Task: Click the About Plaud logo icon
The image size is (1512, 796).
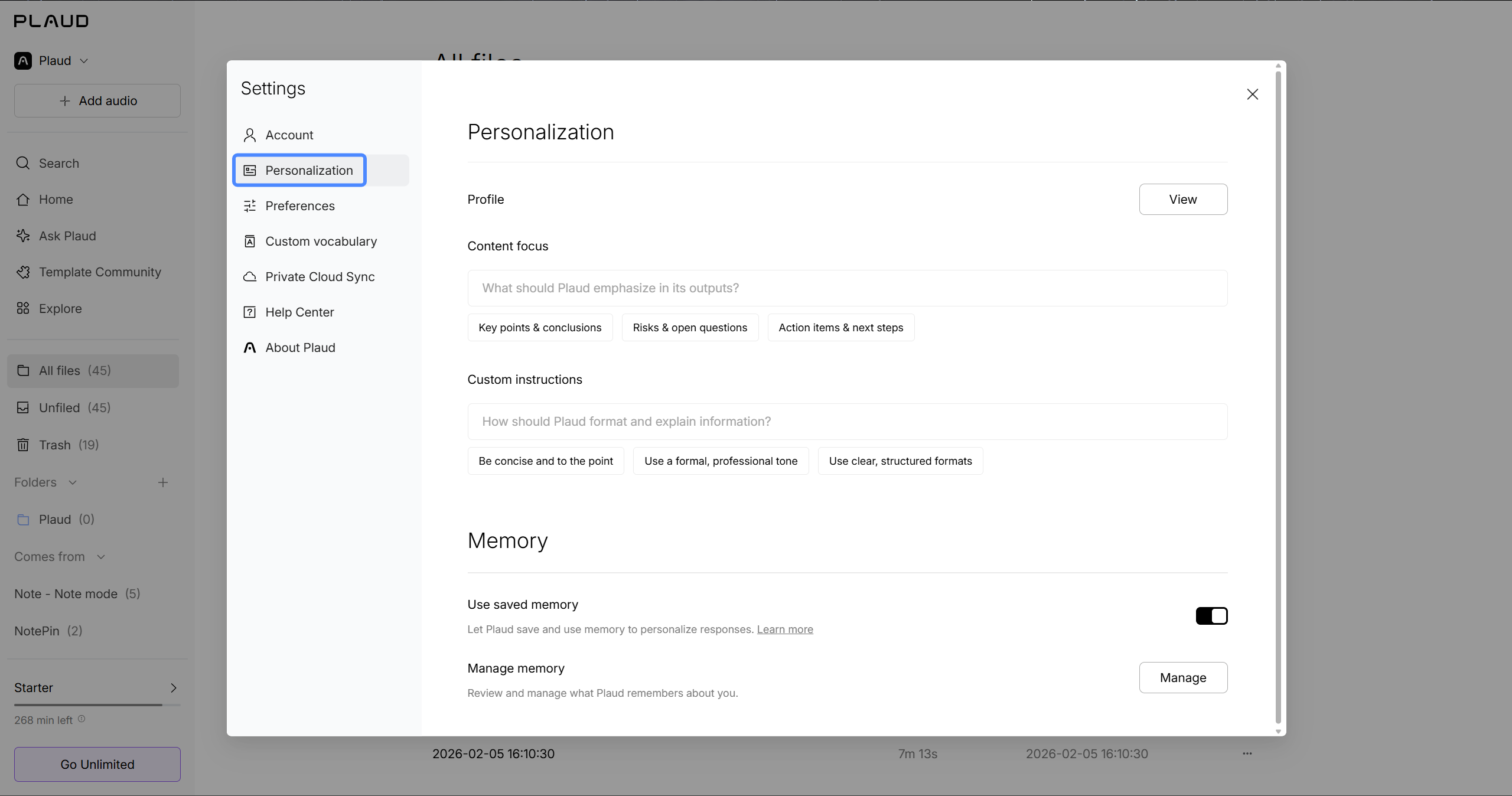Action: point(250,348)
